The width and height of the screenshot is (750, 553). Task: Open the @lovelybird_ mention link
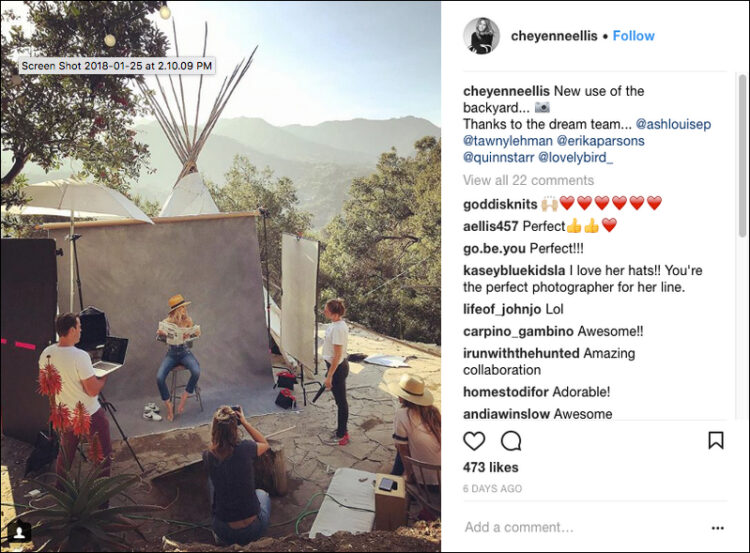tap(575, 157)
